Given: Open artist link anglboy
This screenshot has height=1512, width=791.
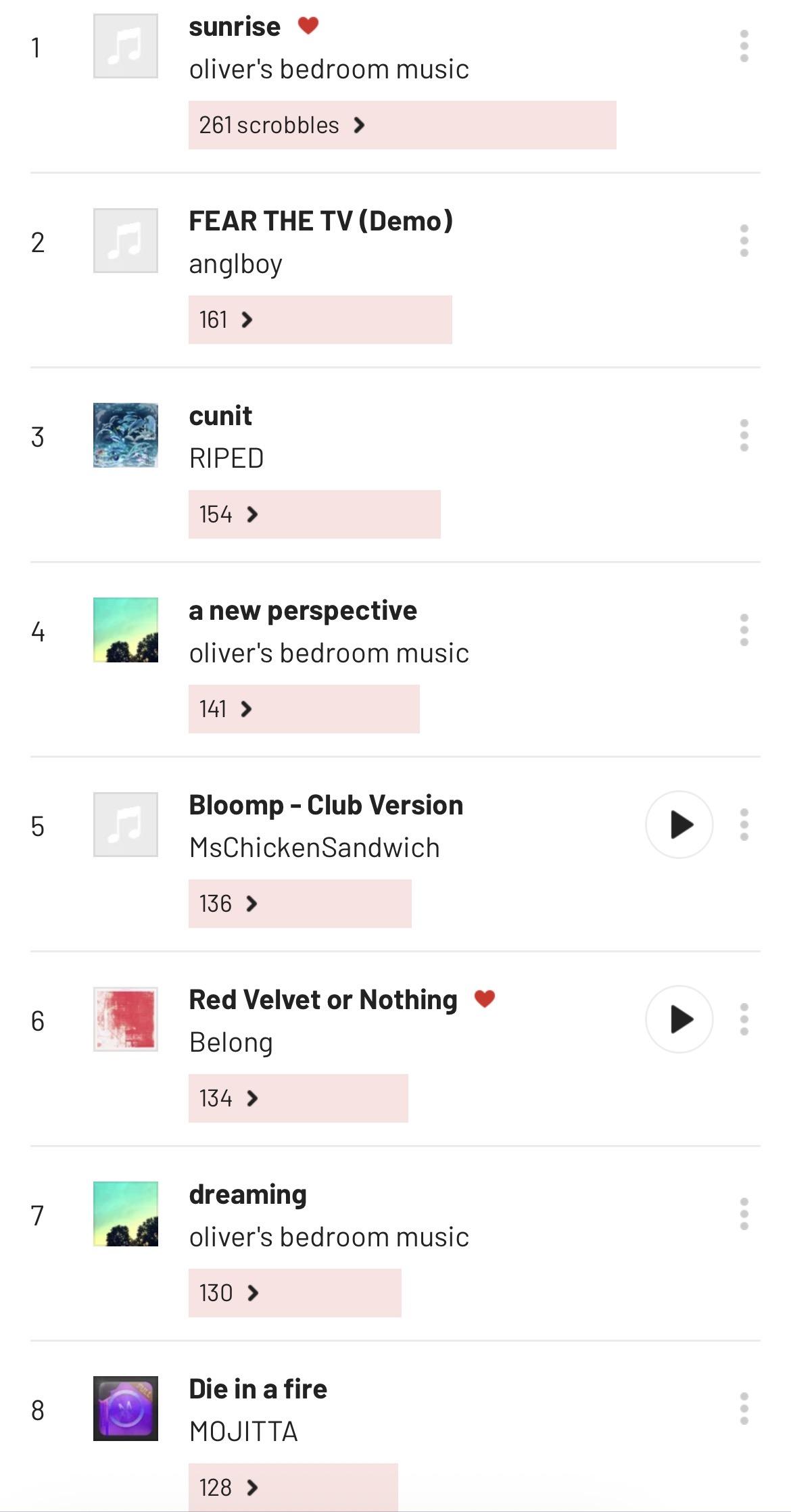Looking at the screenshot, I should pyautogui.click(x=235, y=264).
